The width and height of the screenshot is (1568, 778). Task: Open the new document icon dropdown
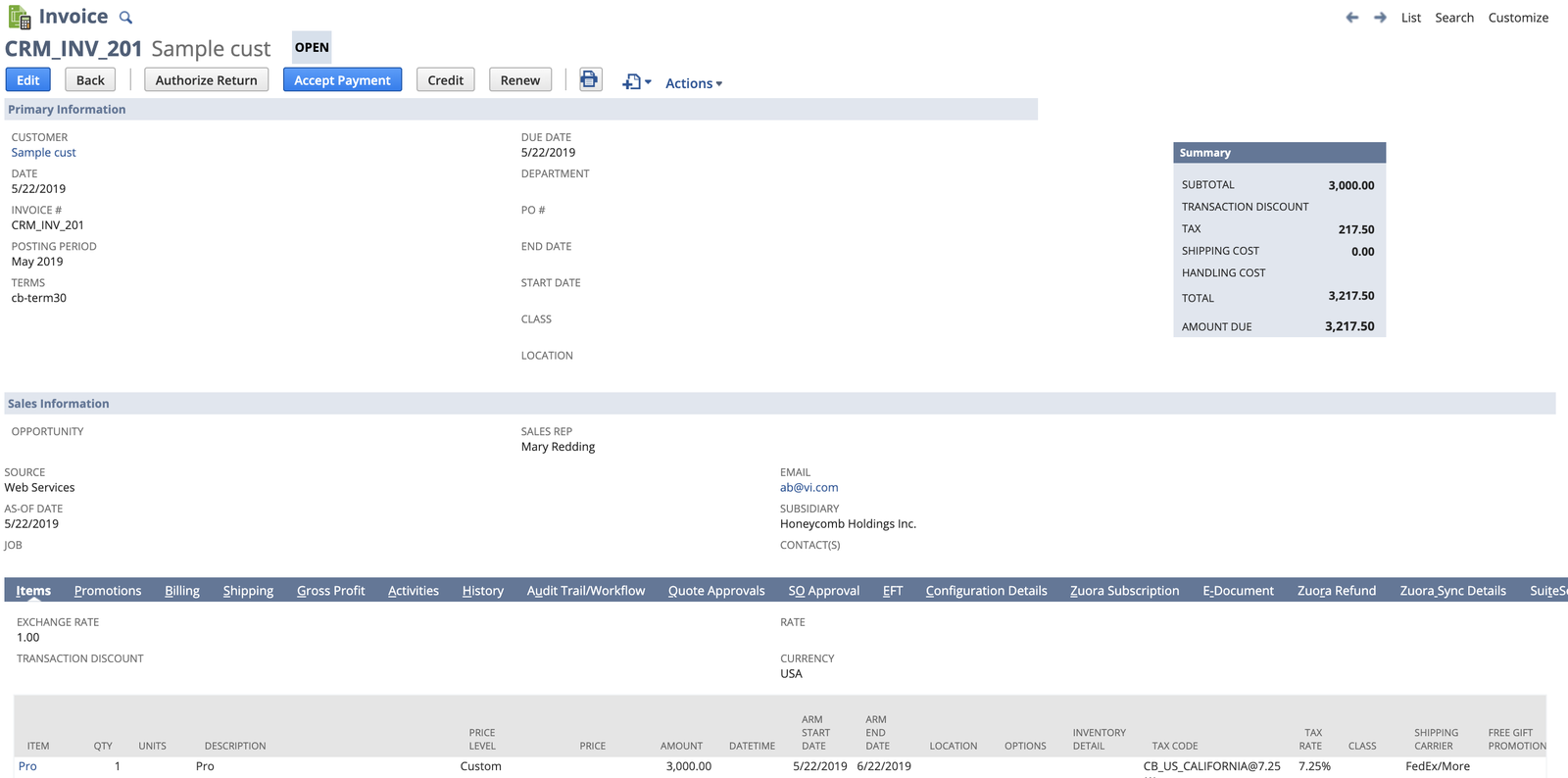636,82
